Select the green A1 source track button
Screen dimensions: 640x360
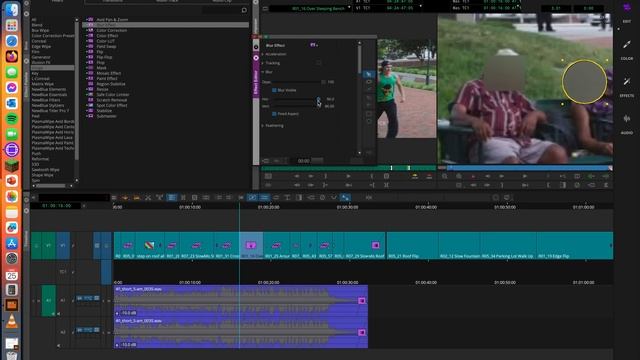point(49,300)
